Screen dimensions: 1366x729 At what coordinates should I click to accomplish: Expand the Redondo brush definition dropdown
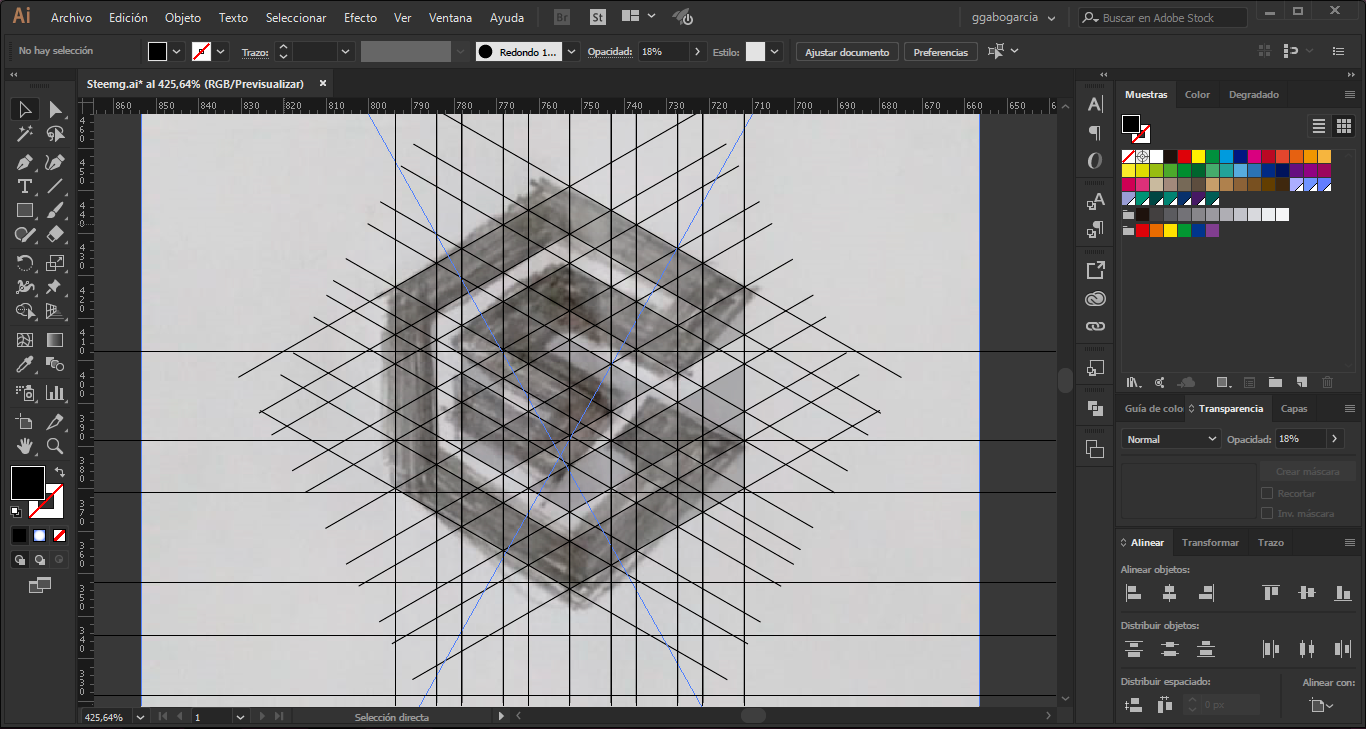point(572,52)
